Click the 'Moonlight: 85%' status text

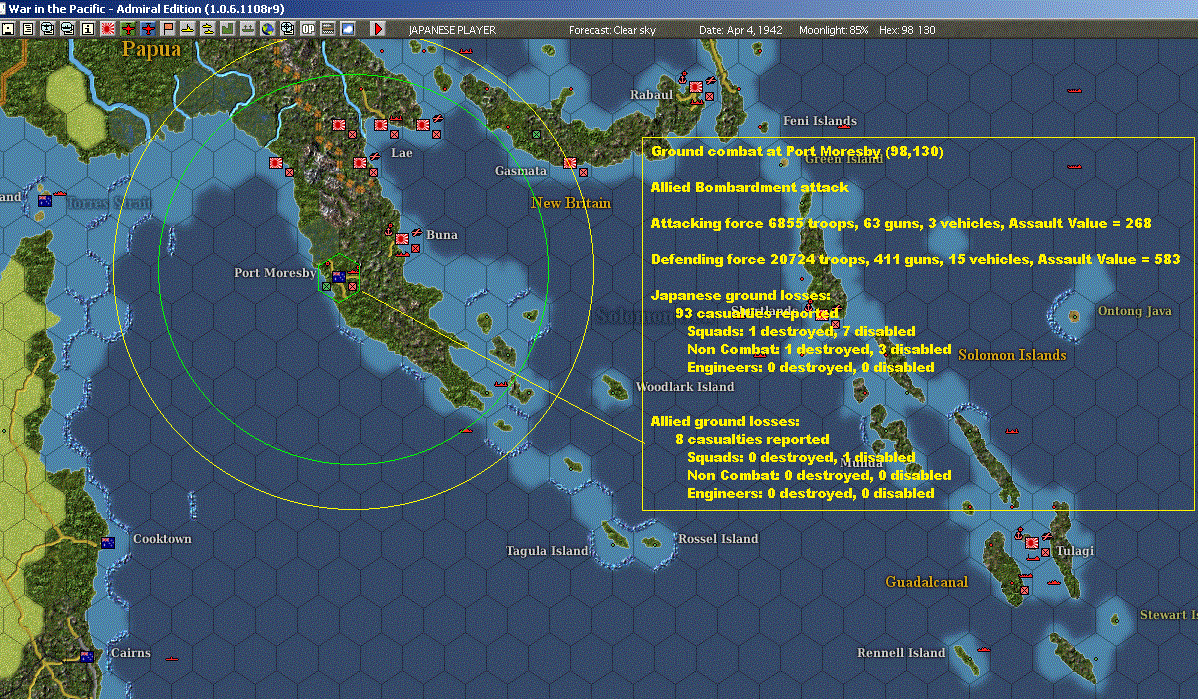click(834, 30)
